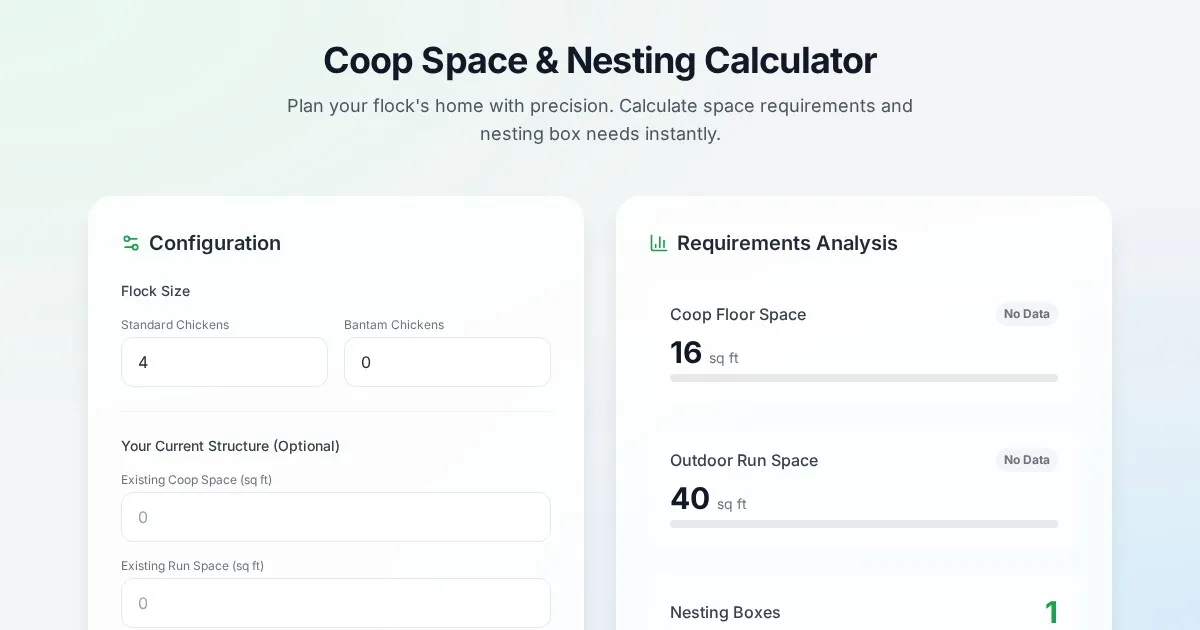This screenshot has width=1200, height=630.
Task: Click the Bantam Chickens field label
Action: [x=394, y=325]
